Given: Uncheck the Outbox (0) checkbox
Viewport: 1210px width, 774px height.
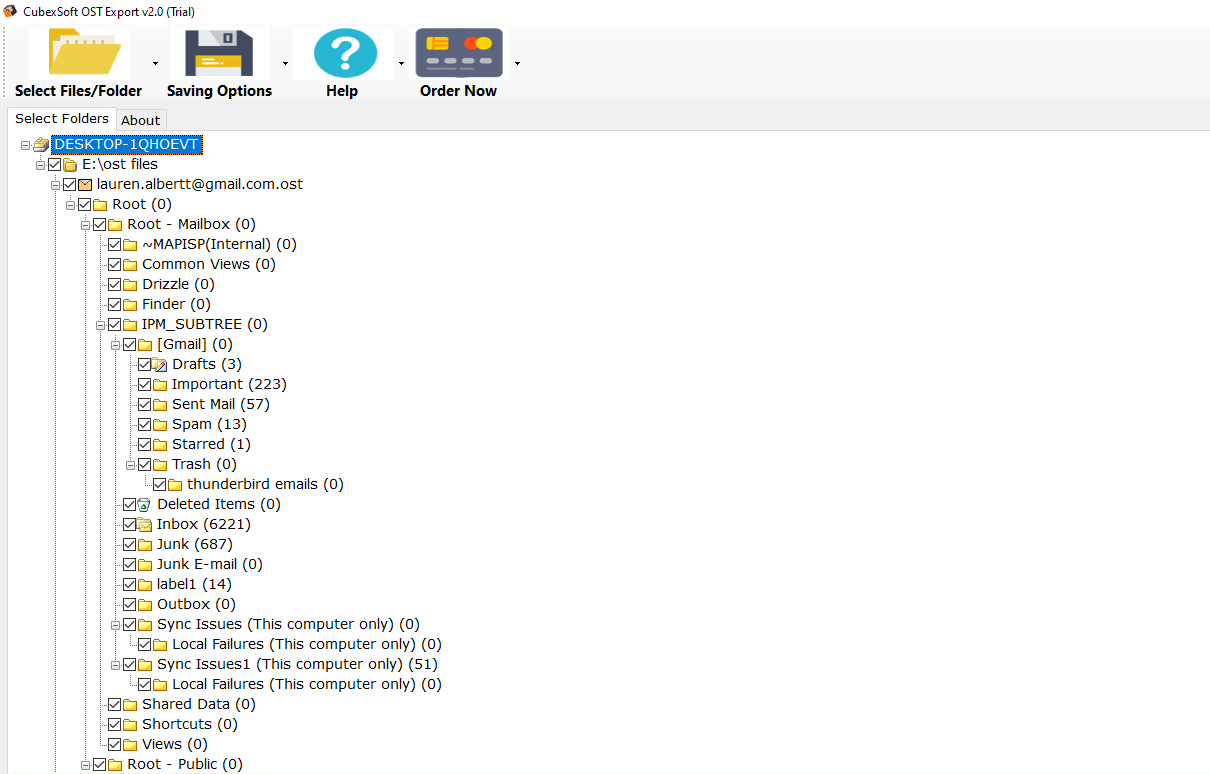Looking at the screenshot, I should 129,604.
